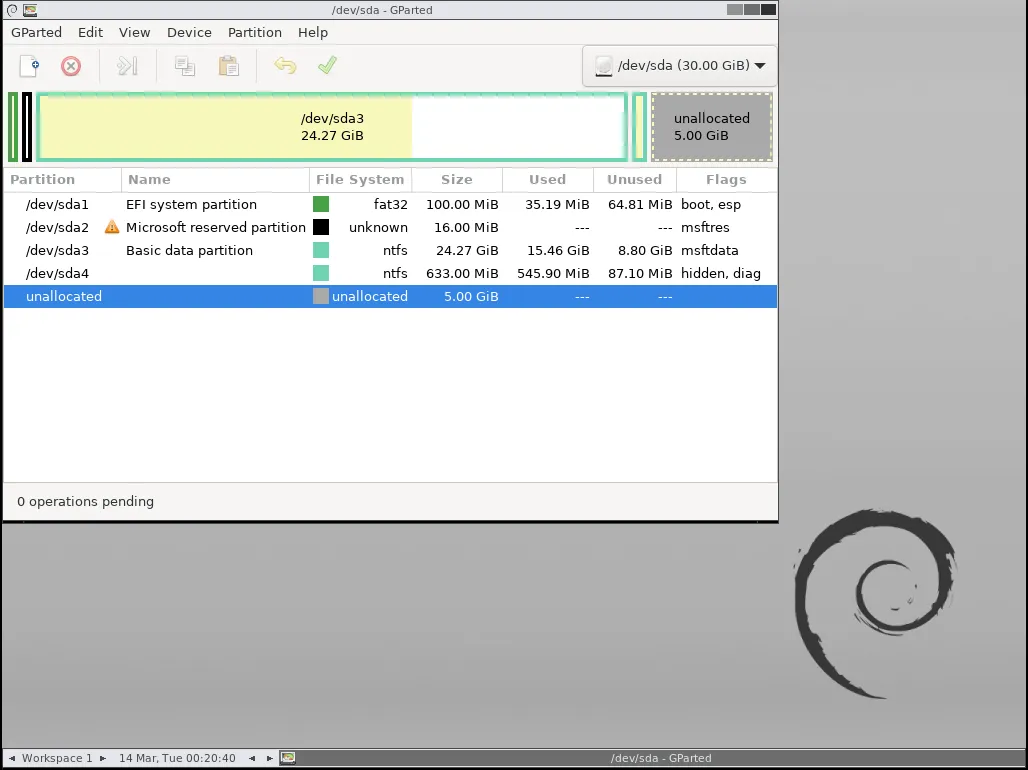Viewport: 1028px width, 770px height.
Task: Click the Copy partition toolbar icon
Action: [x=184, y=66]
